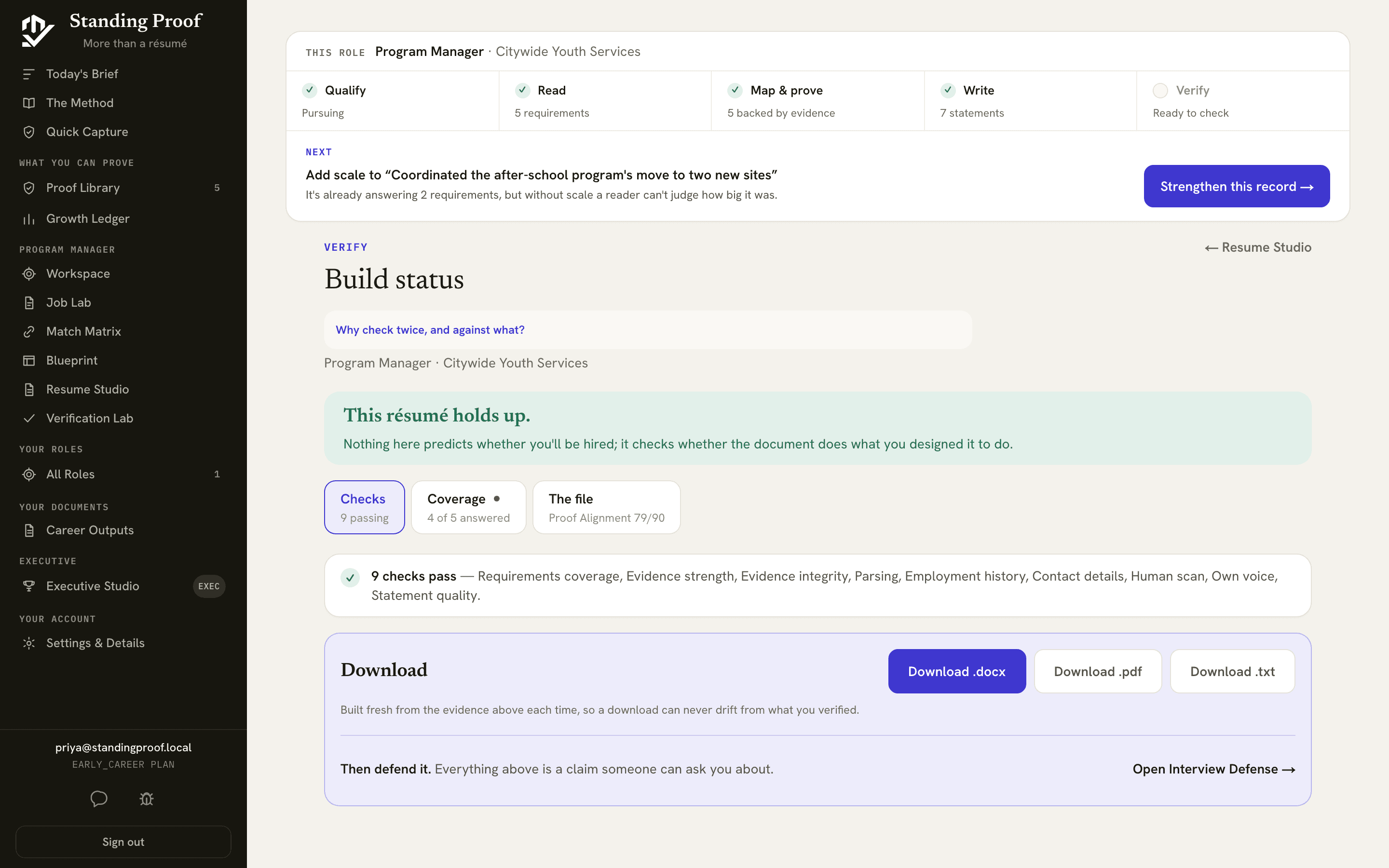
Task: Open the Proof Library
Action: [123, 188]
